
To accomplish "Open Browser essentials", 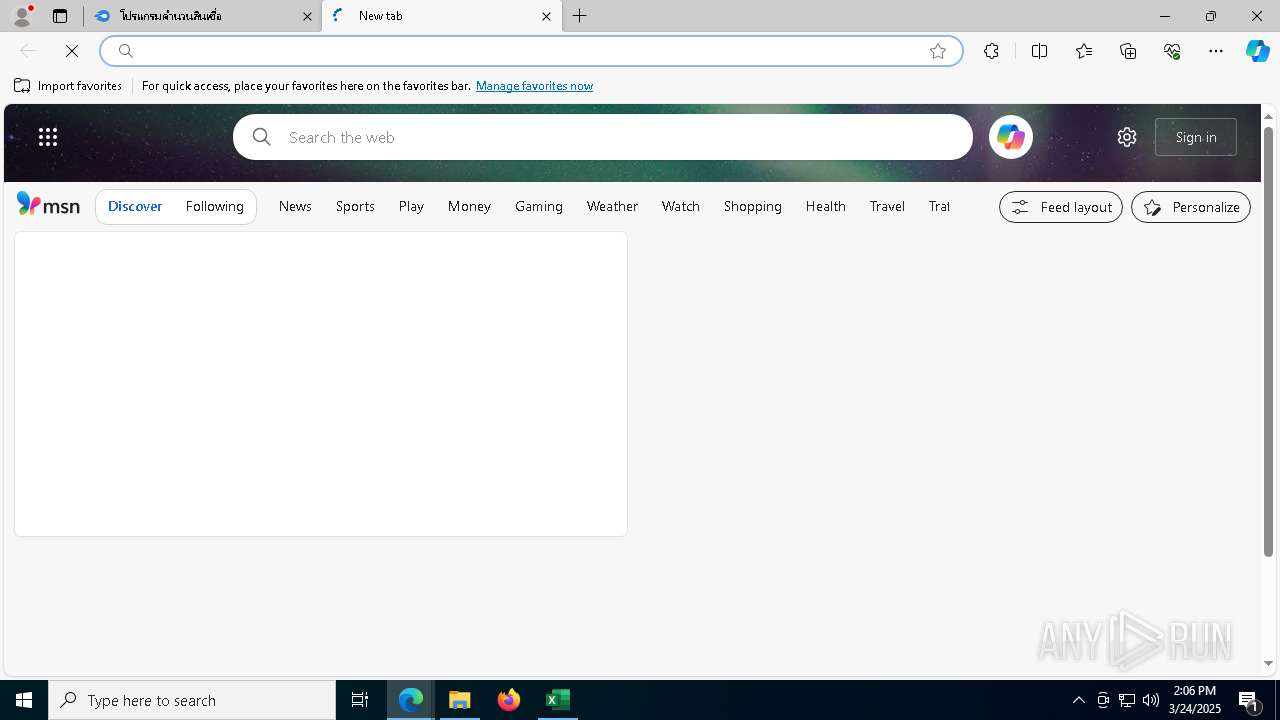I will point(1172,51).
